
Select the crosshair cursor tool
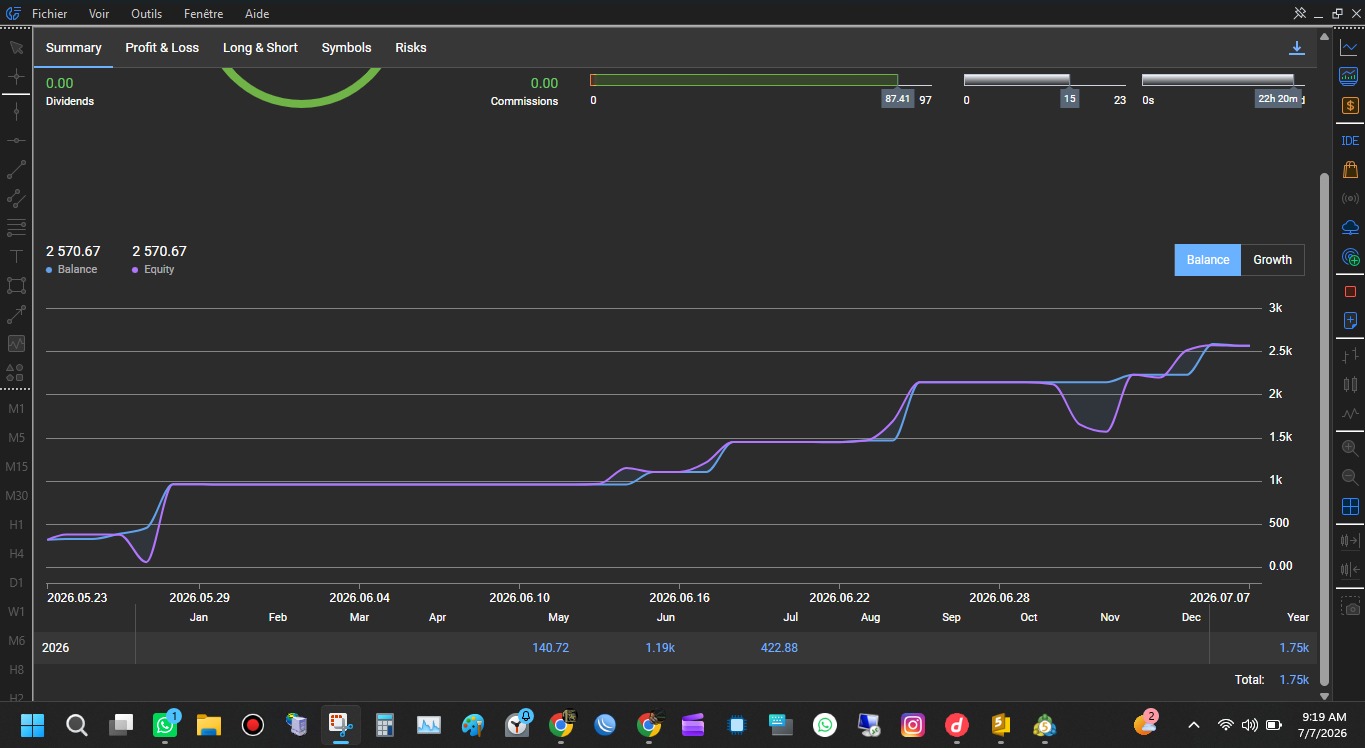click(16, 77)
